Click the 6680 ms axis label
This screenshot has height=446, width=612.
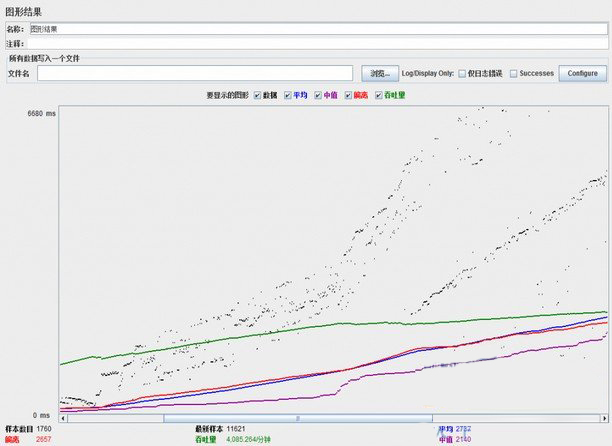pyautogui.click(x=41, y=114)
